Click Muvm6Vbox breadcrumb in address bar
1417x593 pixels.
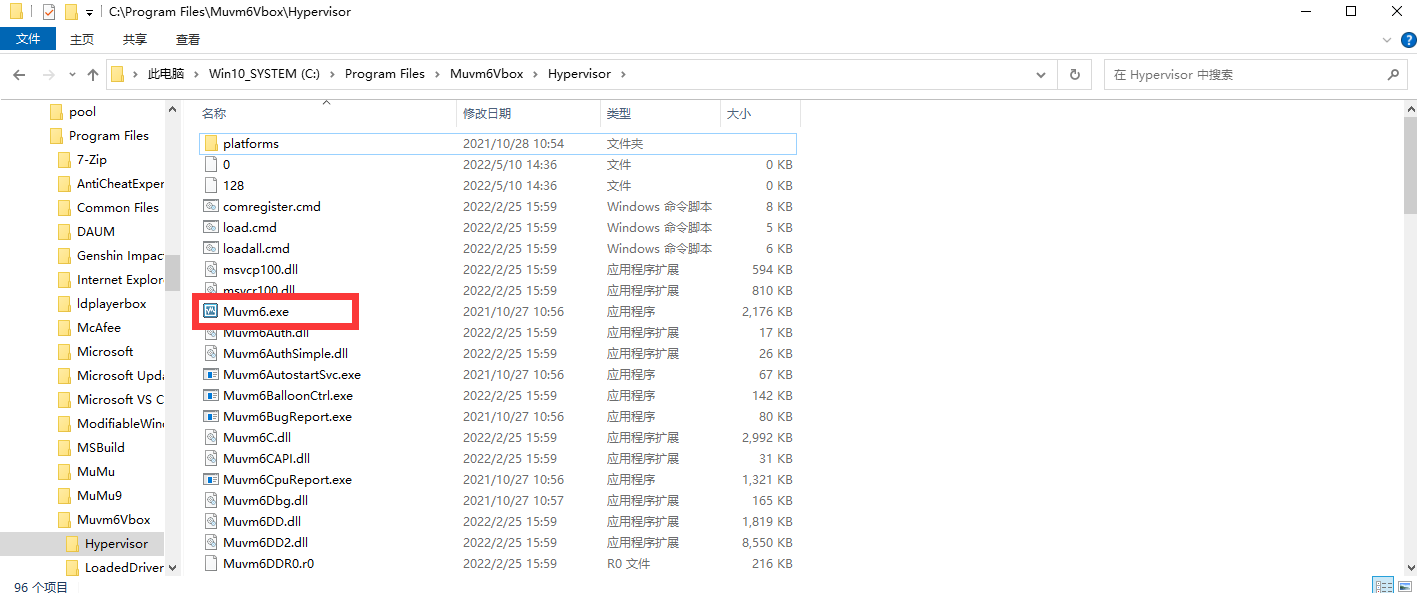[x=487, y=74]
